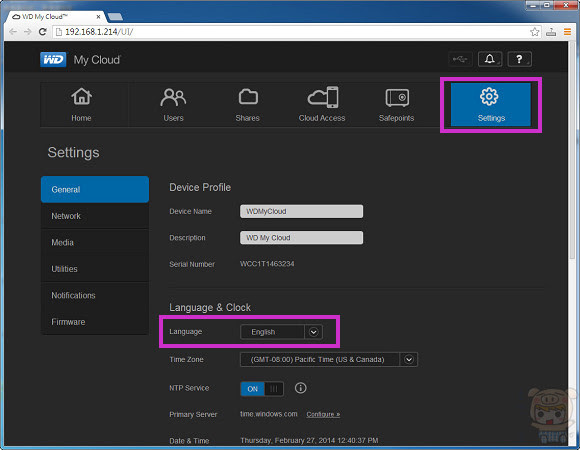Image resolution: width=580 pixels, height=450 pixels.
Task: Select the General settings tab
Action: (95, 189)
